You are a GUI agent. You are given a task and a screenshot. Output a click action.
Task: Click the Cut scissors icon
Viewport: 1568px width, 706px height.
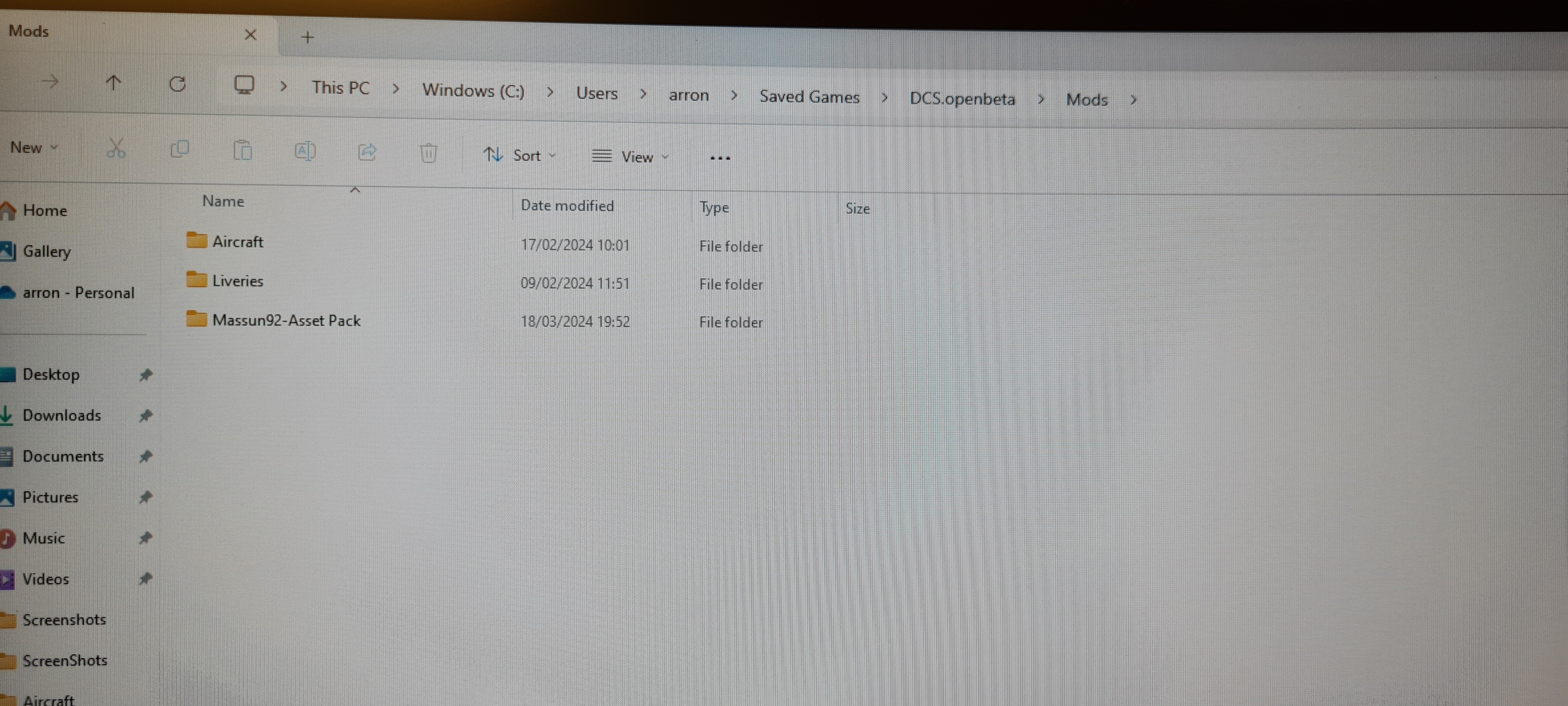click(x=115, y=148)
